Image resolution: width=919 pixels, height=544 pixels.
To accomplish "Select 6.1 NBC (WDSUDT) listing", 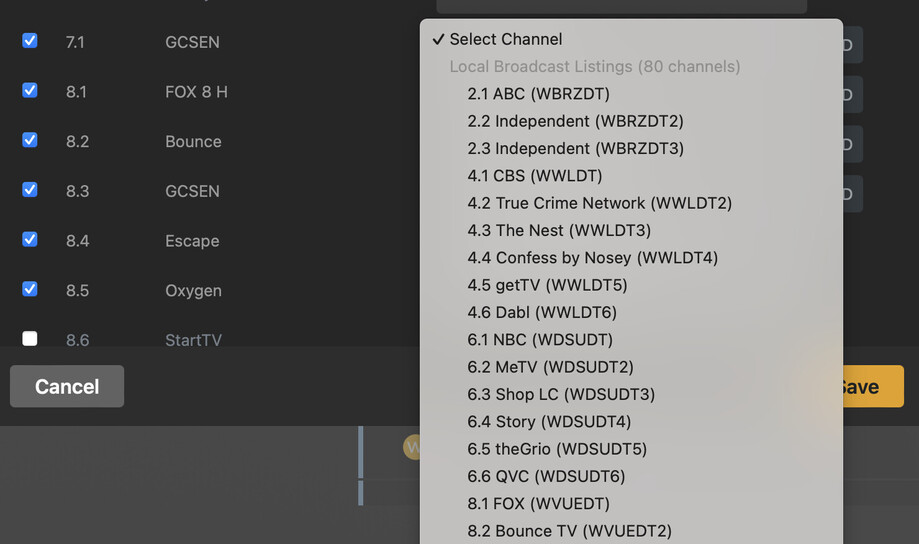I will pos(540,340).
